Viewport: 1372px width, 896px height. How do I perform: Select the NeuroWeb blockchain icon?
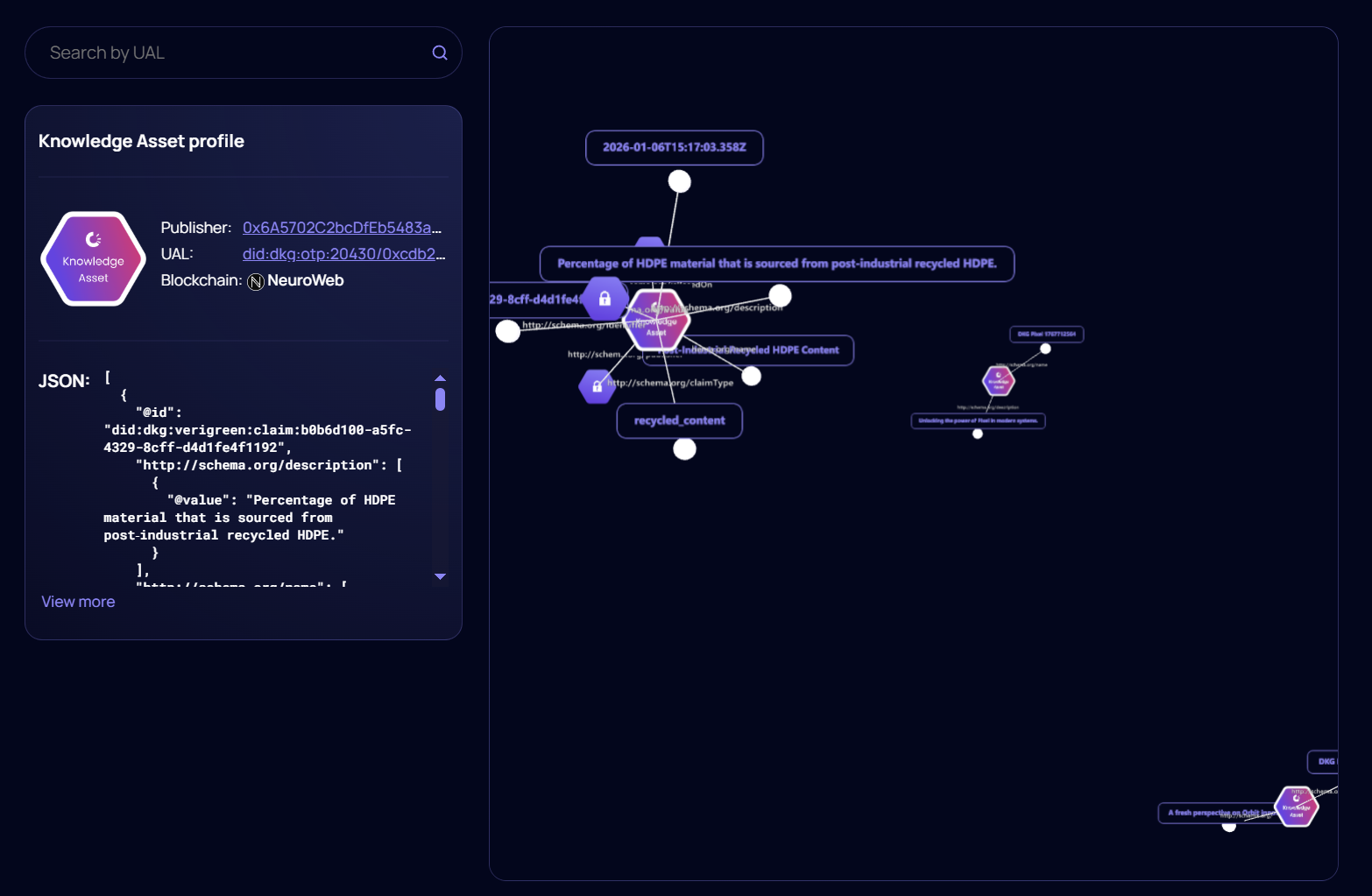[255, 281]
